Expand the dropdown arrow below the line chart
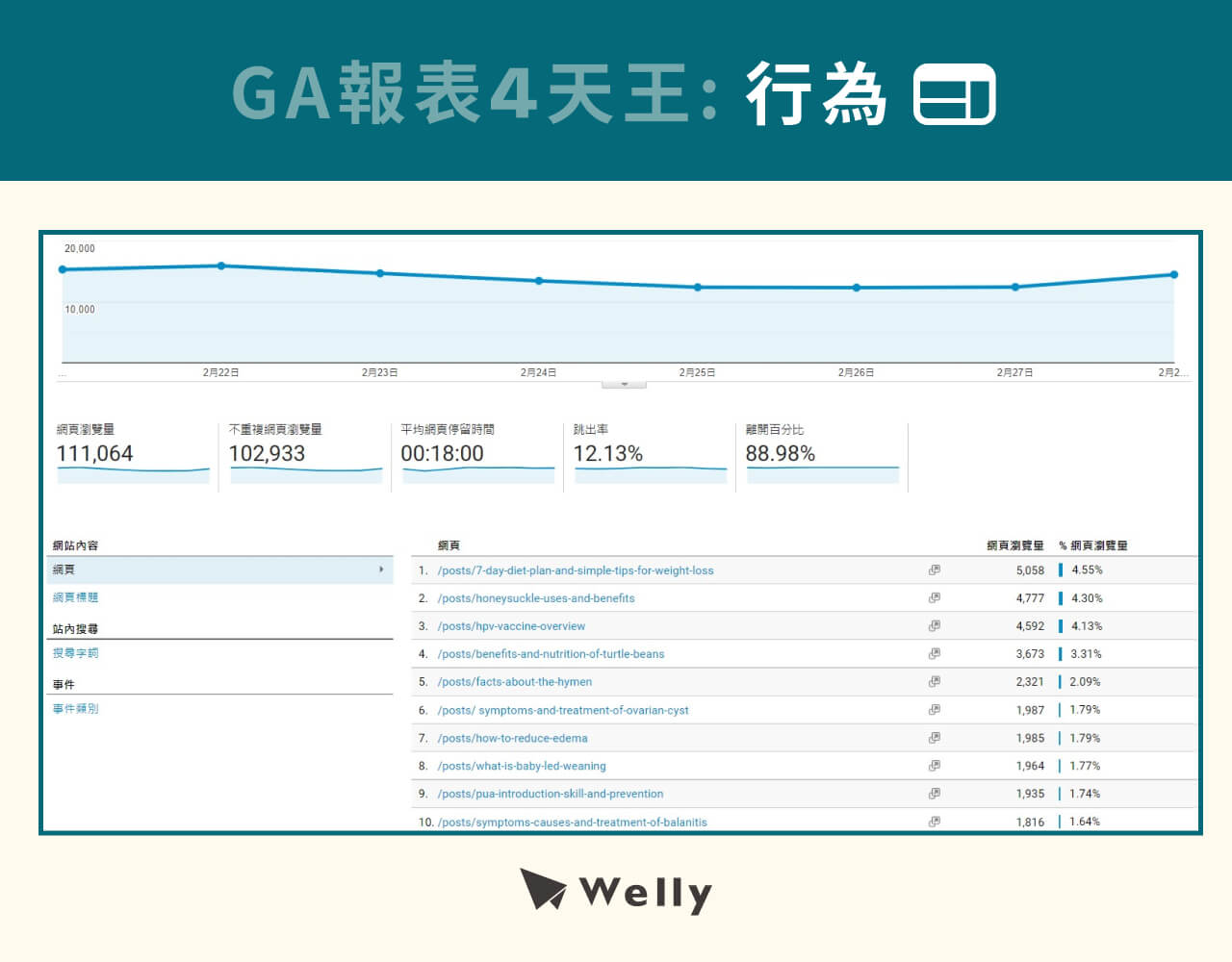The image size is (1232, 962). pyautogui.click(x=624, y=383)
